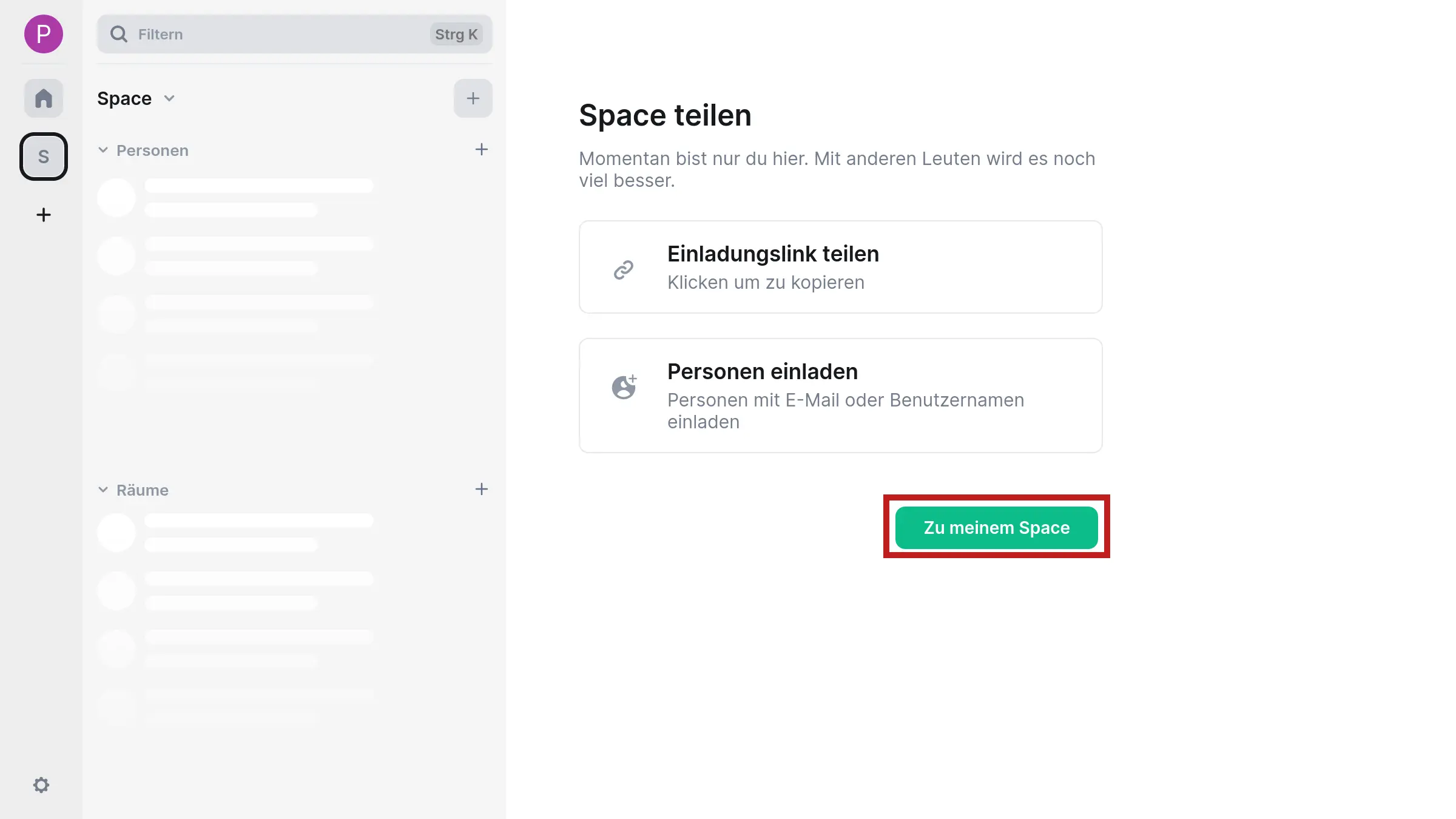Invite people using Personen einladen

(x=840, y=396)
